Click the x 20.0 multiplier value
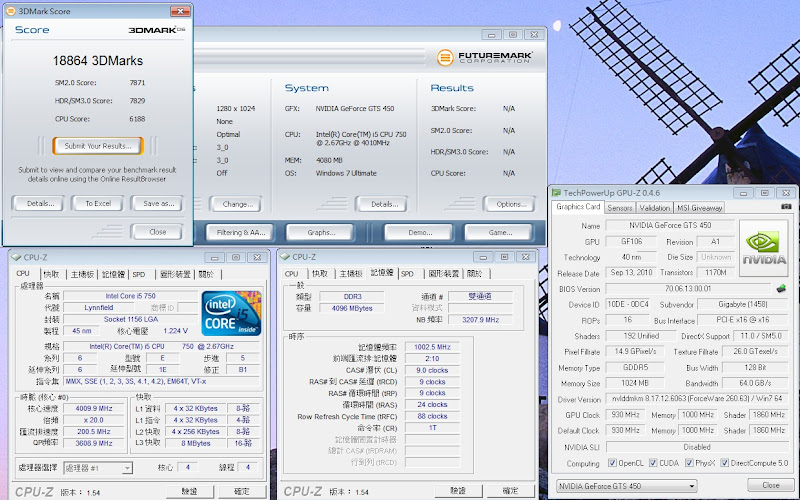This screenshot has height=500, width=800. 93,420
